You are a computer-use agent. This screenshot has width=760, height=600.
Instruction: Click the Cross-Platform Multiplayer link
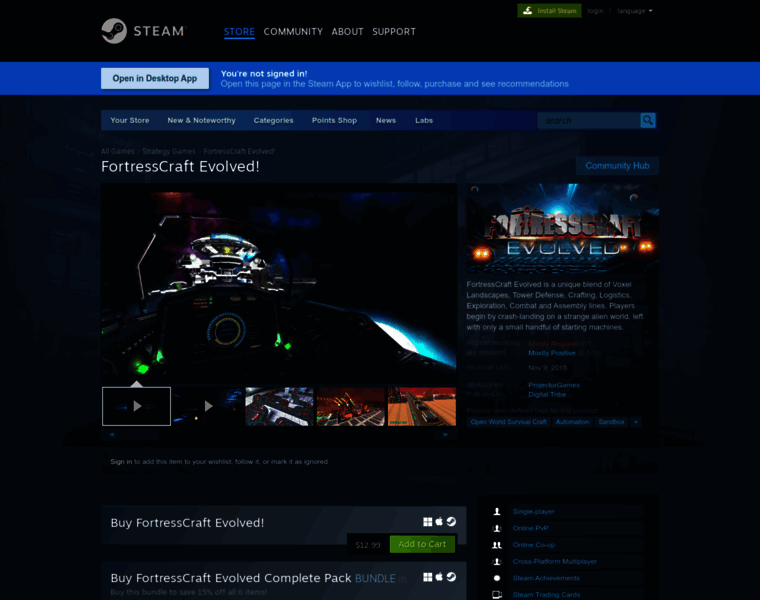point(554,561)
